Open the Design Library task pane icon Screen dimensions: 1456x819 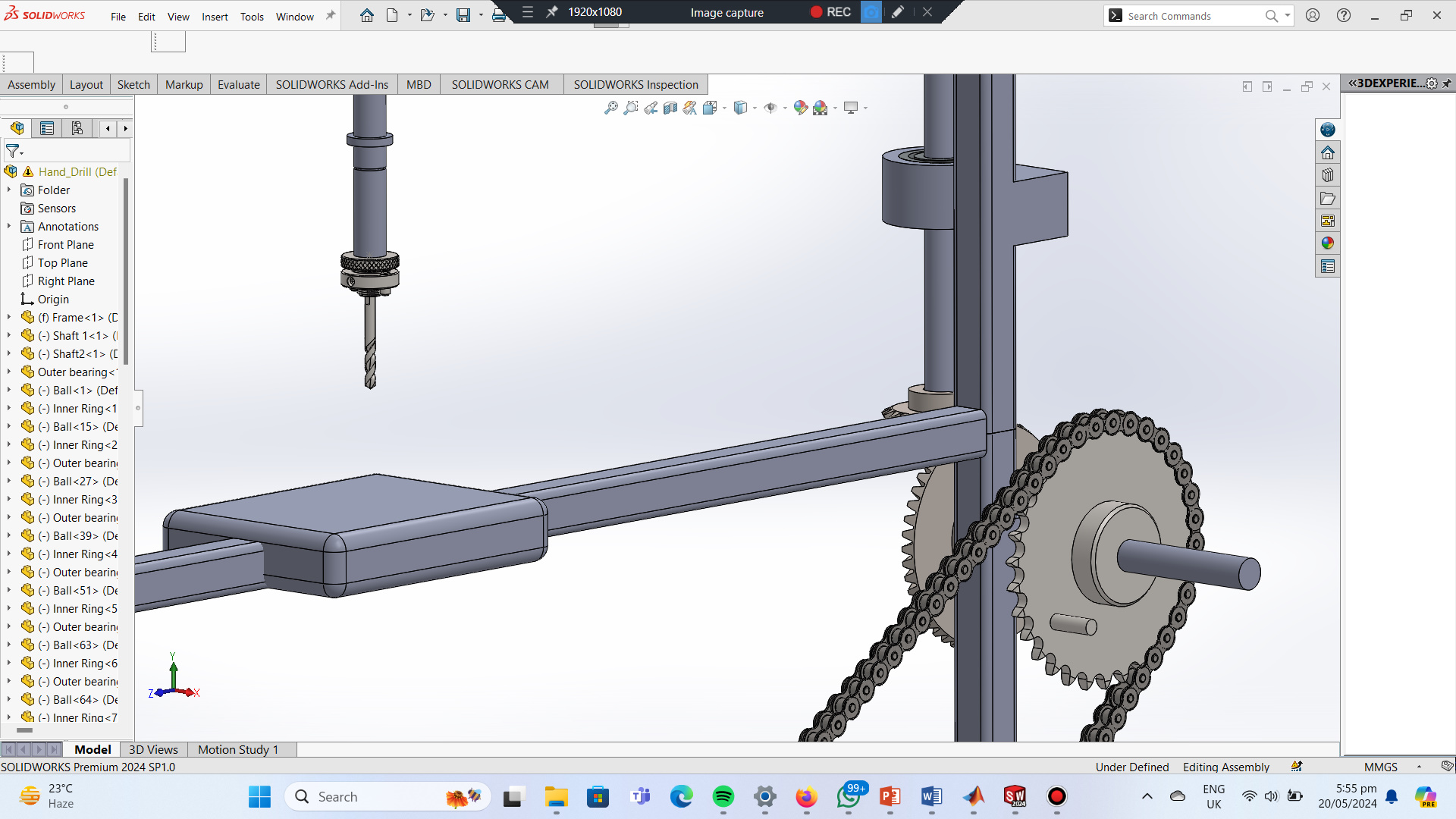click(x=1327, y=175)
